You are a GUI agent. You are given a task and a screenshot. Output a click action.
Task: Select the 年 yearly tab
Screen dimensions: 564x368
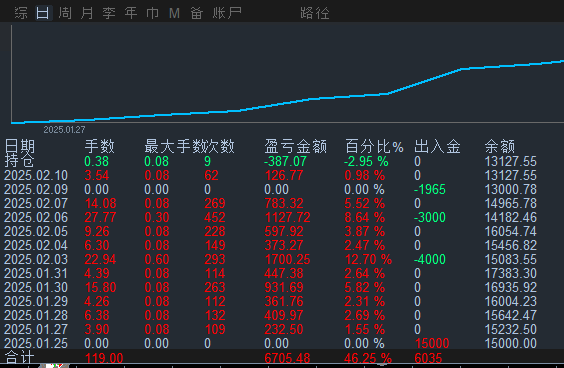131,13
